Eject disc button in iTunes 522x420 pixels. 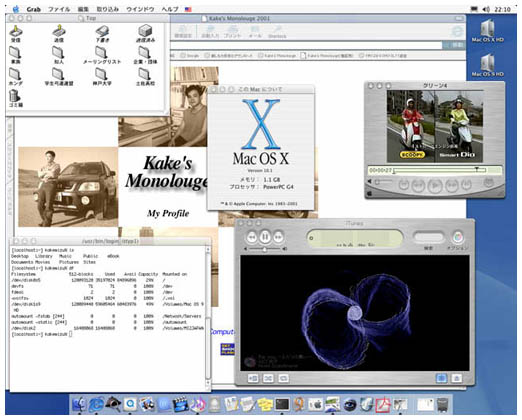(457, 378)
